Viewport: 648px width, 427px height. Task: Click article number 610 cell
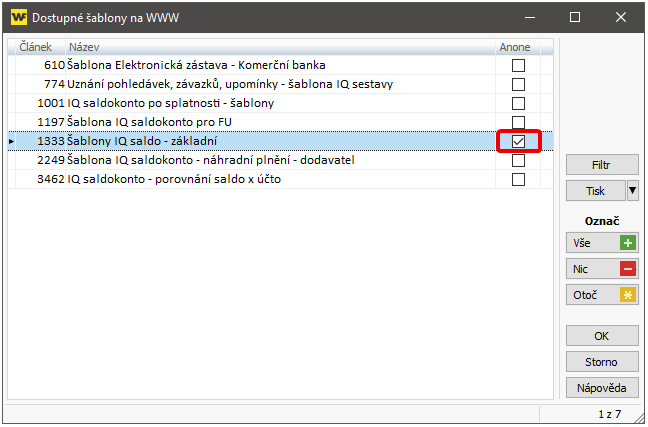pyautogui.click(x=40, y=65)
